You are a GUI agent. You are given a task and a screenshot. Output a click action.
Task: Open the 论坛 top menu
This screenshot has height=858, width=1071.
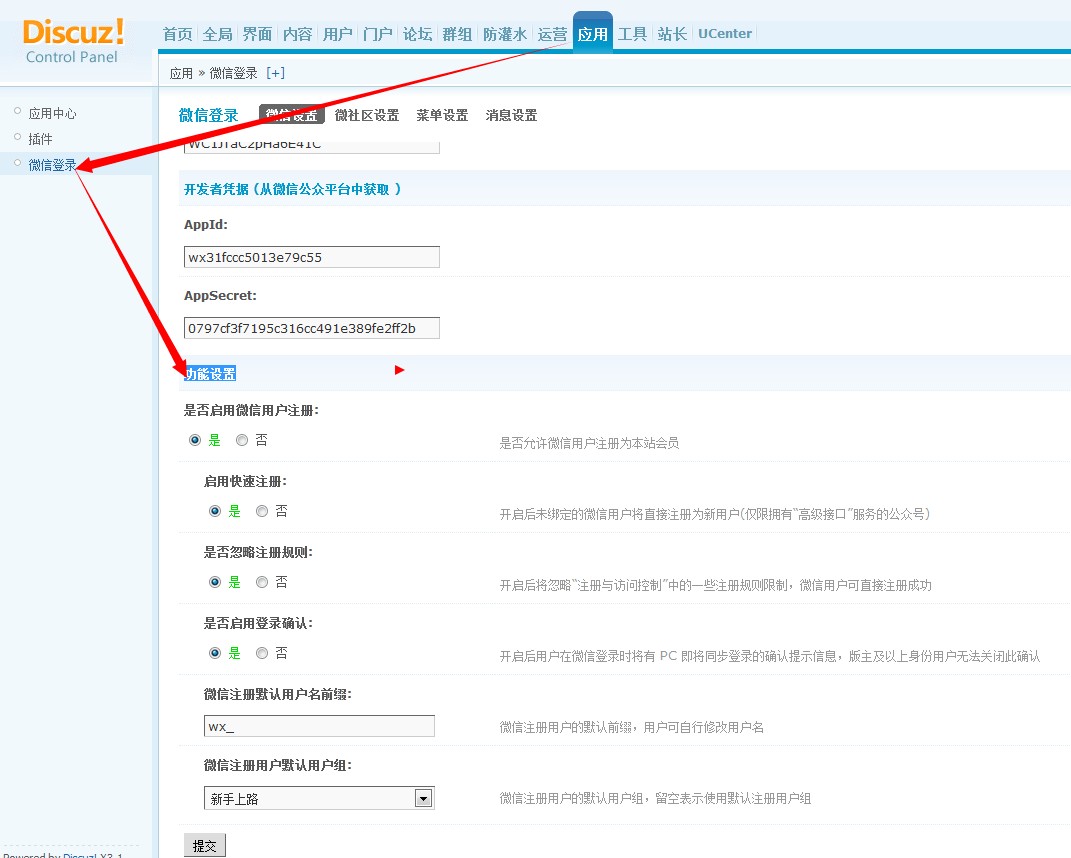pyautogui.click(x=417, y=34)
